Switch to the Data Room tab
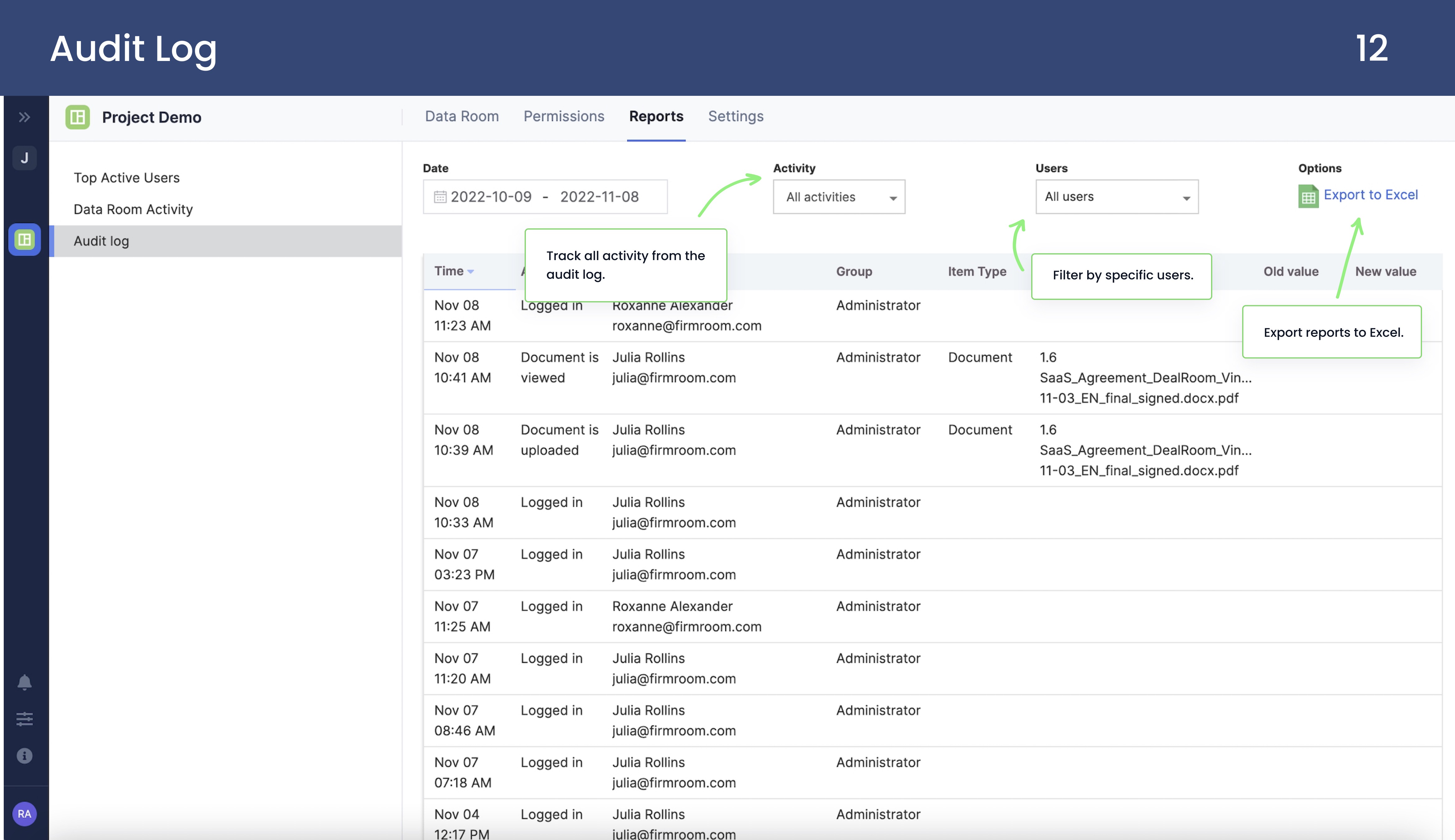The height and width of the screenshot is (840, 1455). click(x=461, y=117)
